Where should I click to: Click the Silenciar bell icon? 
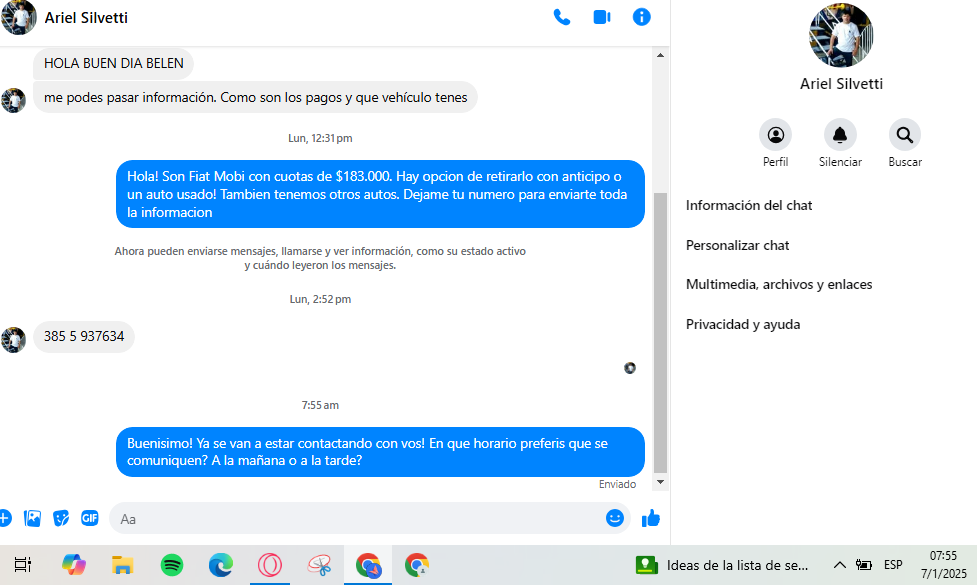tap(840, 135)
